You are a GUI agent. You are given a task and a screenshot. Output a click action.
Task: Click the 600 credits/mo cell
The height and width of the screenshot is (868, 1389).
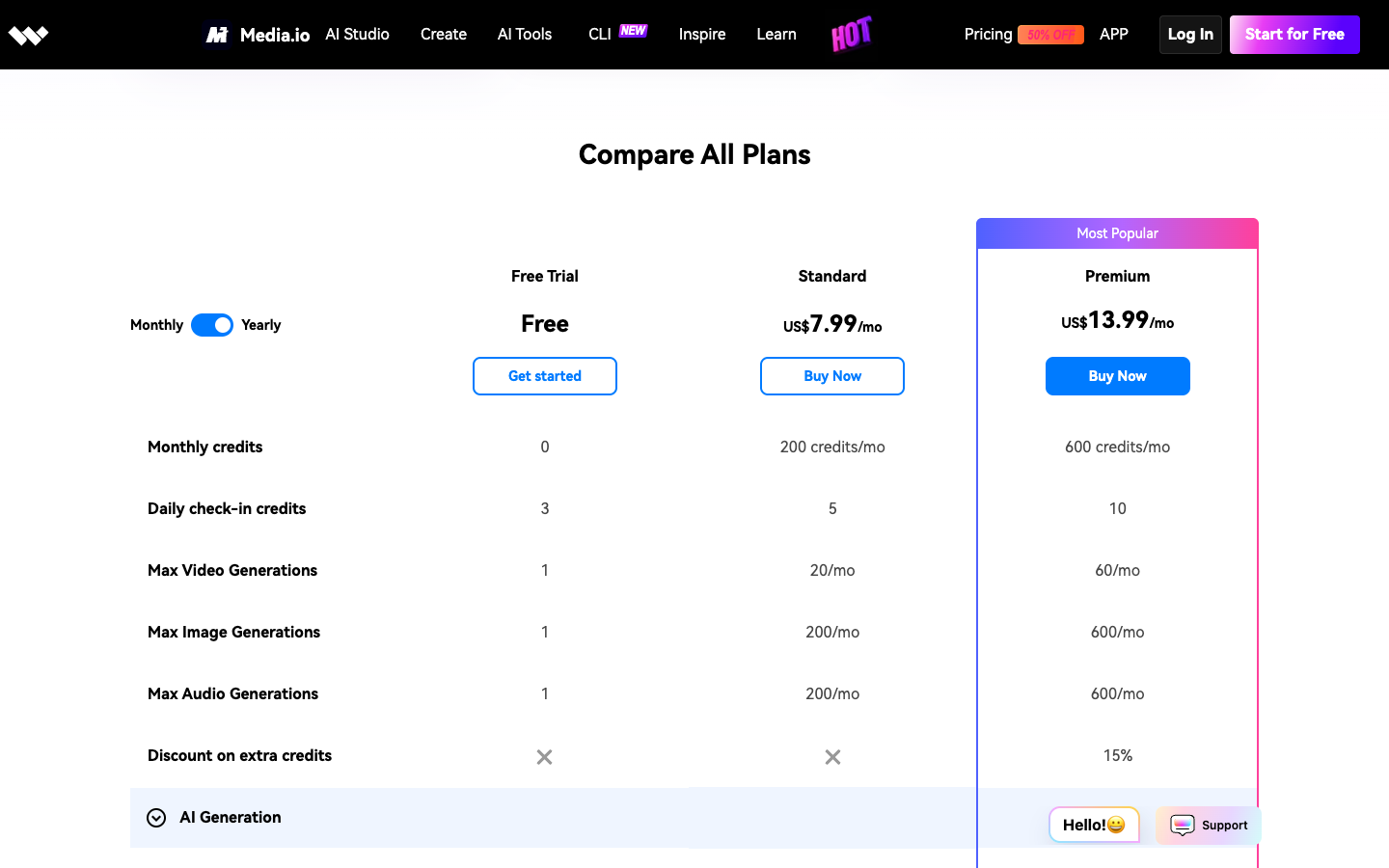1118,447
